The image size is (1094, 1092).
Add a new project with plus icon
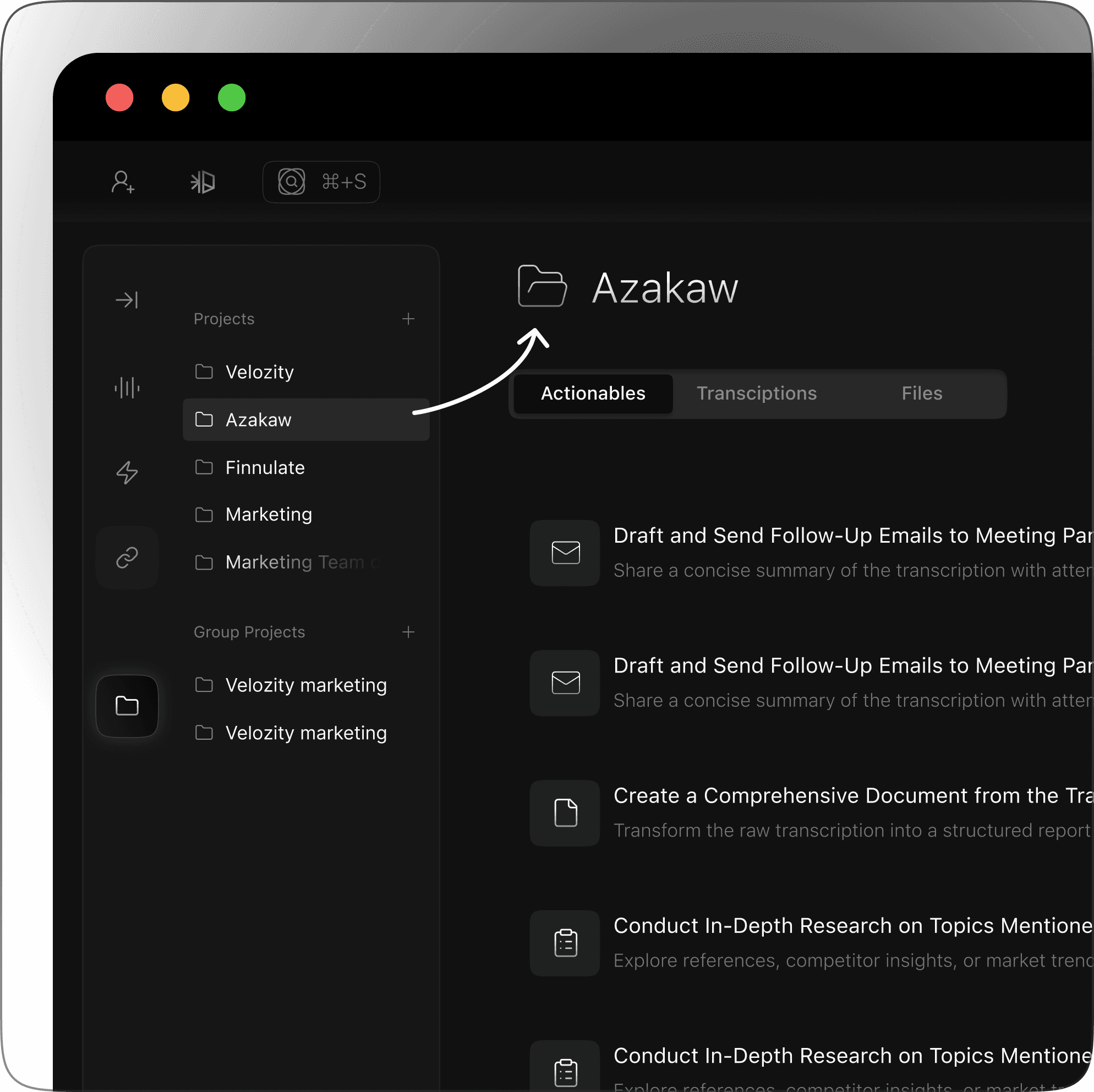pos(408,319)
